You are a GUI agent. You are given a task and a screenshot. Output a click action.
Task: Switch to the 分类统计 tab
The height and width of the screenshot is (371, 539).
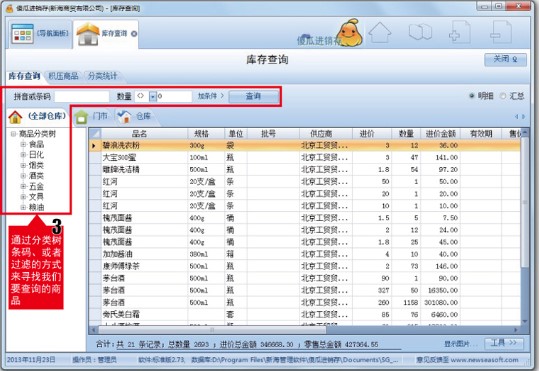click(x=102, y=76)
